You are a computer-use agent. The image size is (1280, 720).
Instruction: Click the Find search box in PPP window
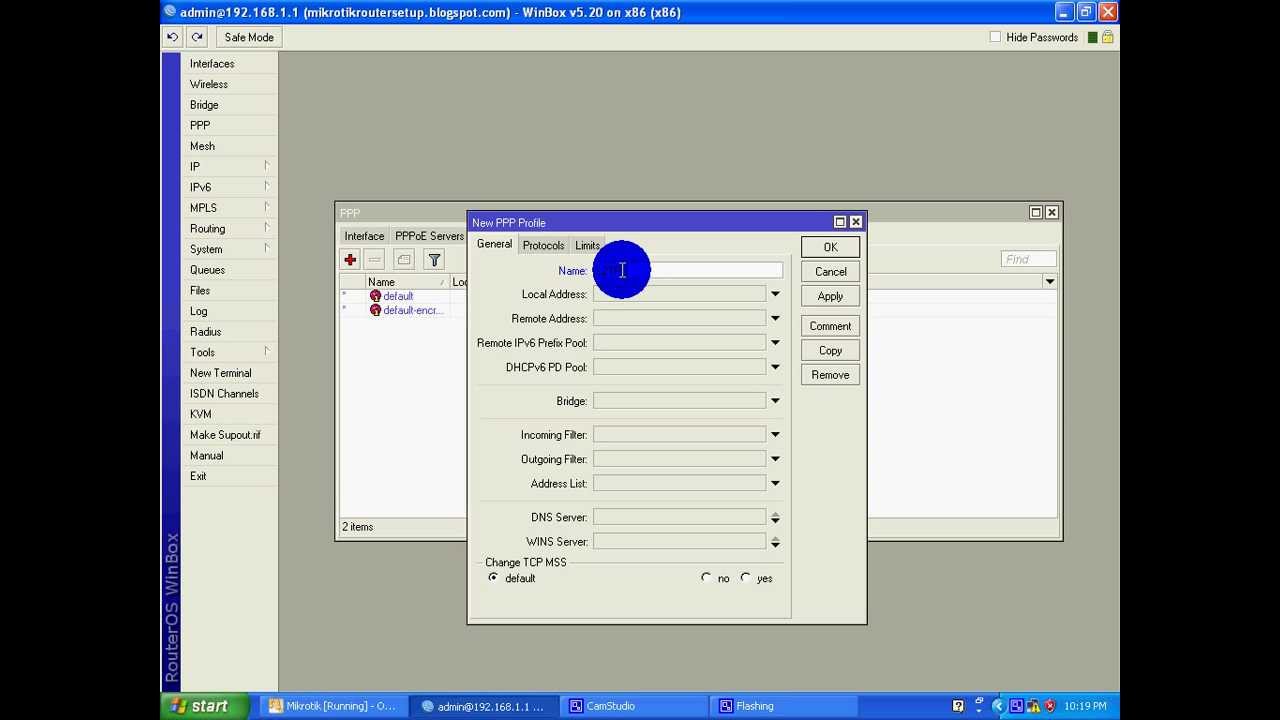(1028, 260)
